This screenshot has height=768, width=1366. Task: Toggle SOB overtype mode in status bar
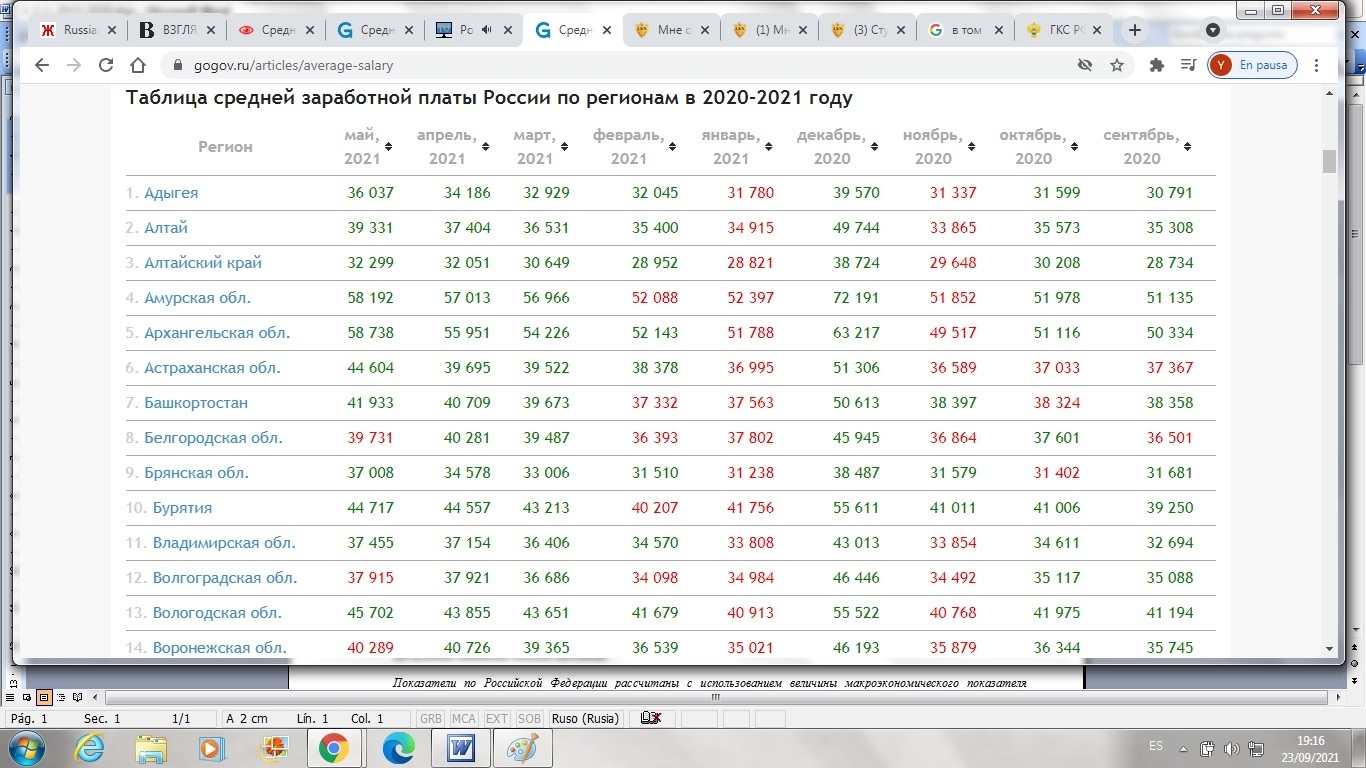pos(530,719)
